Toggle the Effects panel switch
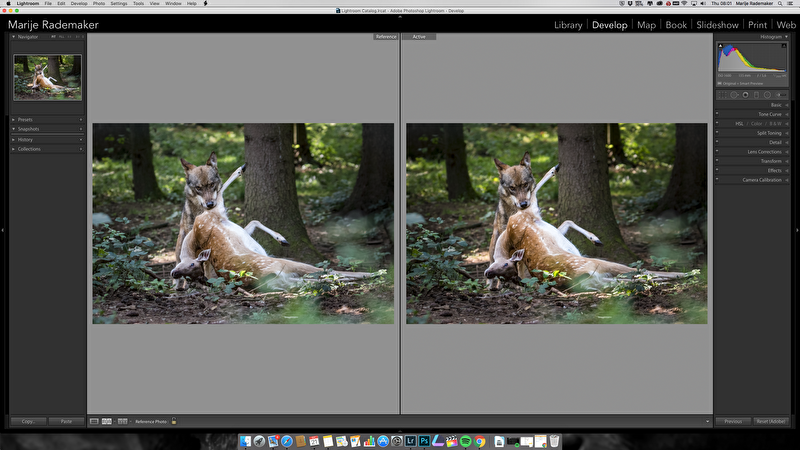 click(717, 170)
